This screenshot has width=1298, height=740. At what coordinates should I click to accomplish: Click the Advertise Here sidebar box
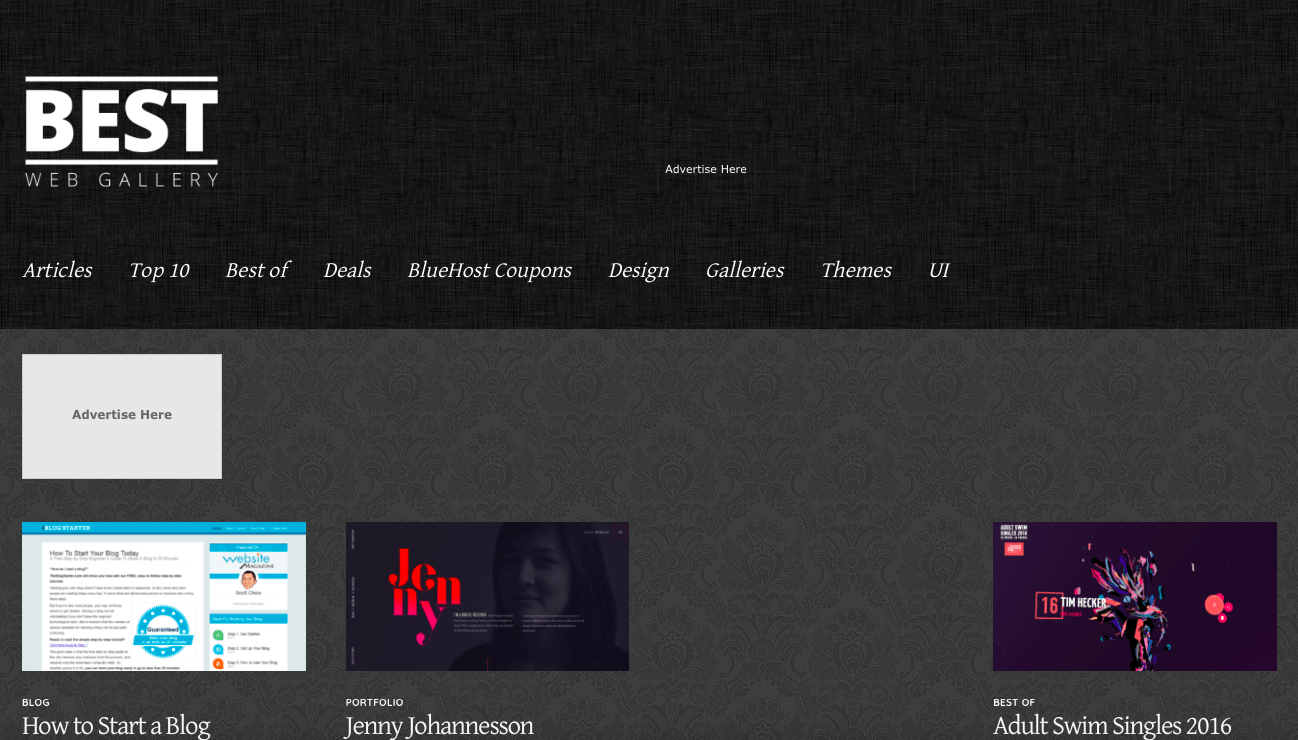pos(121,415)
